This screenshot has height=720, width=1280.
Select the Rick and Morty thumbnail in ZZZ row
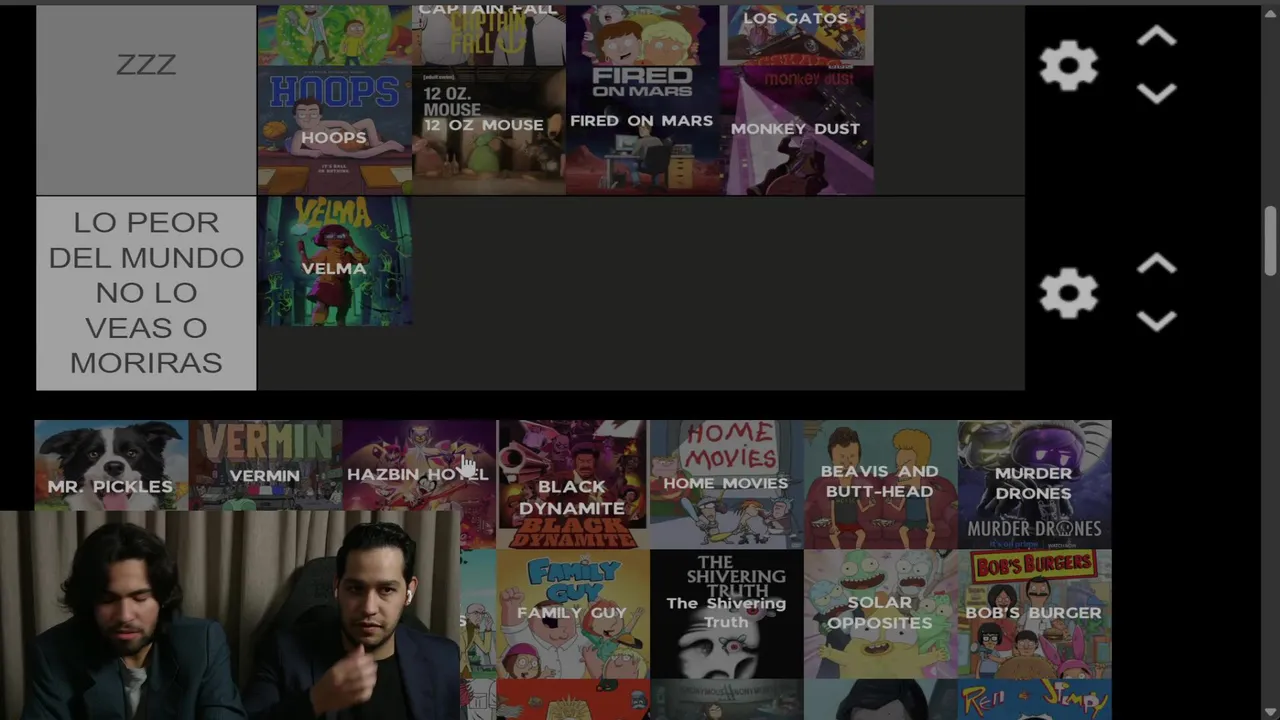[334, 35]
